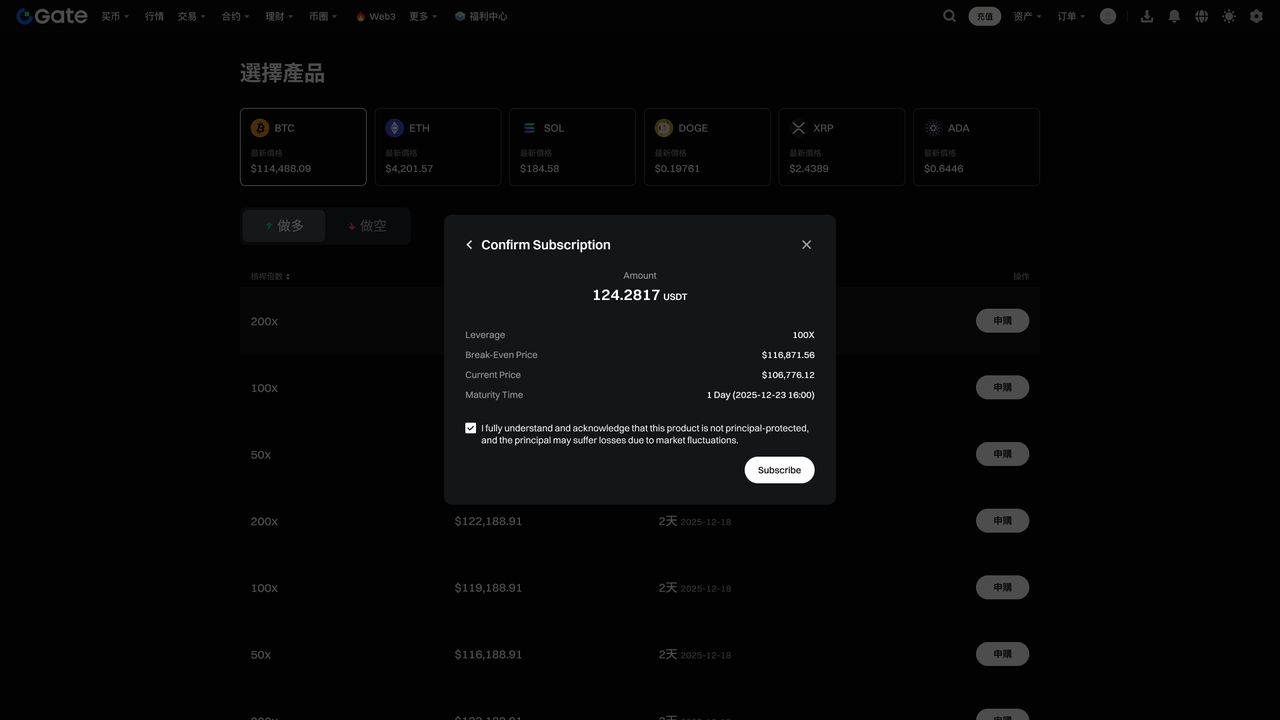Image resolution: width=1280 pixels, height=720 pixels.
Task: Click the user avatar icon
Action: 1107,16
